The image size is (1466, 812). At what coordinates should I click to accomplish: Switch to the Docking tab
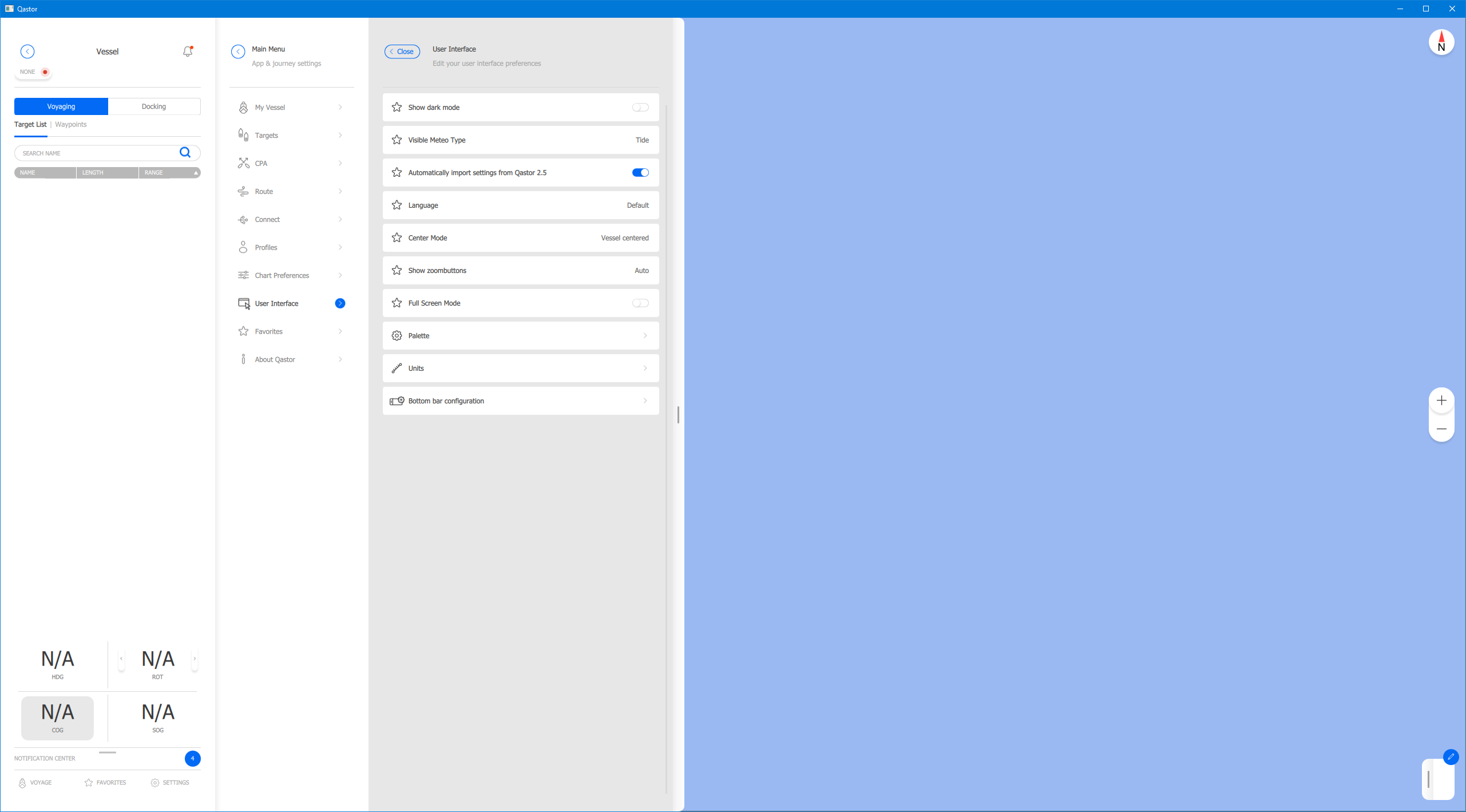(154, 106)
